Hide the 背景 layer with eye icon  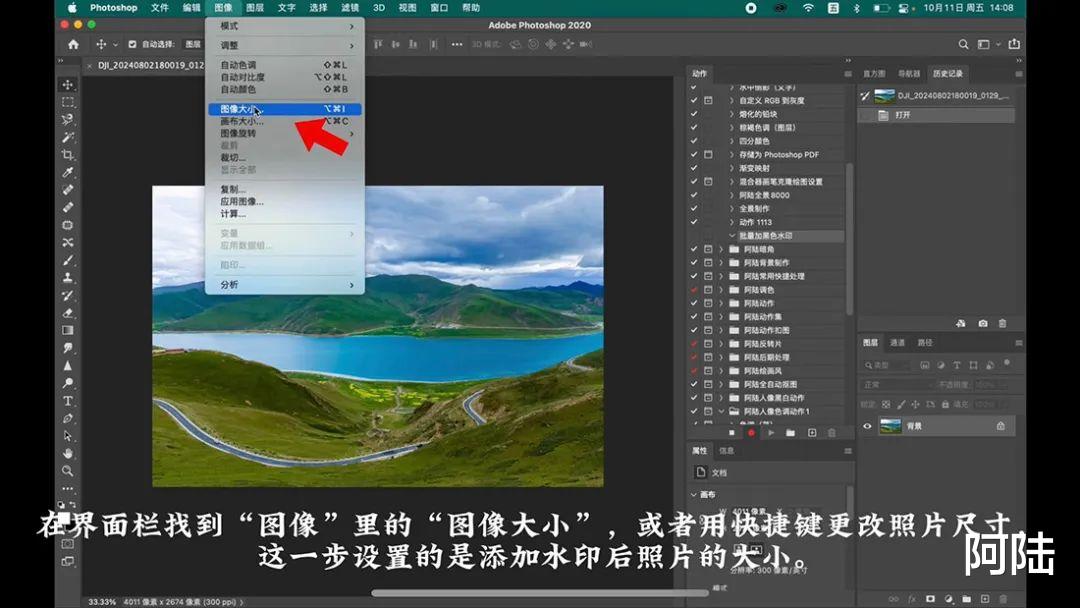point(867,426)
